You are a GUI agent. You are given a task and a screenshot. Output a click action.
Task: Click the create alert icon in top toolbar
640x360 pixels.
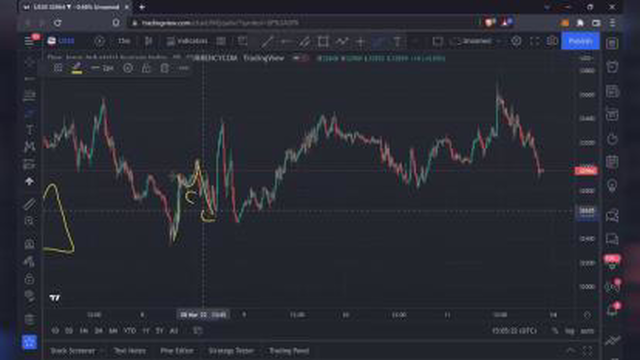(242, 41)
